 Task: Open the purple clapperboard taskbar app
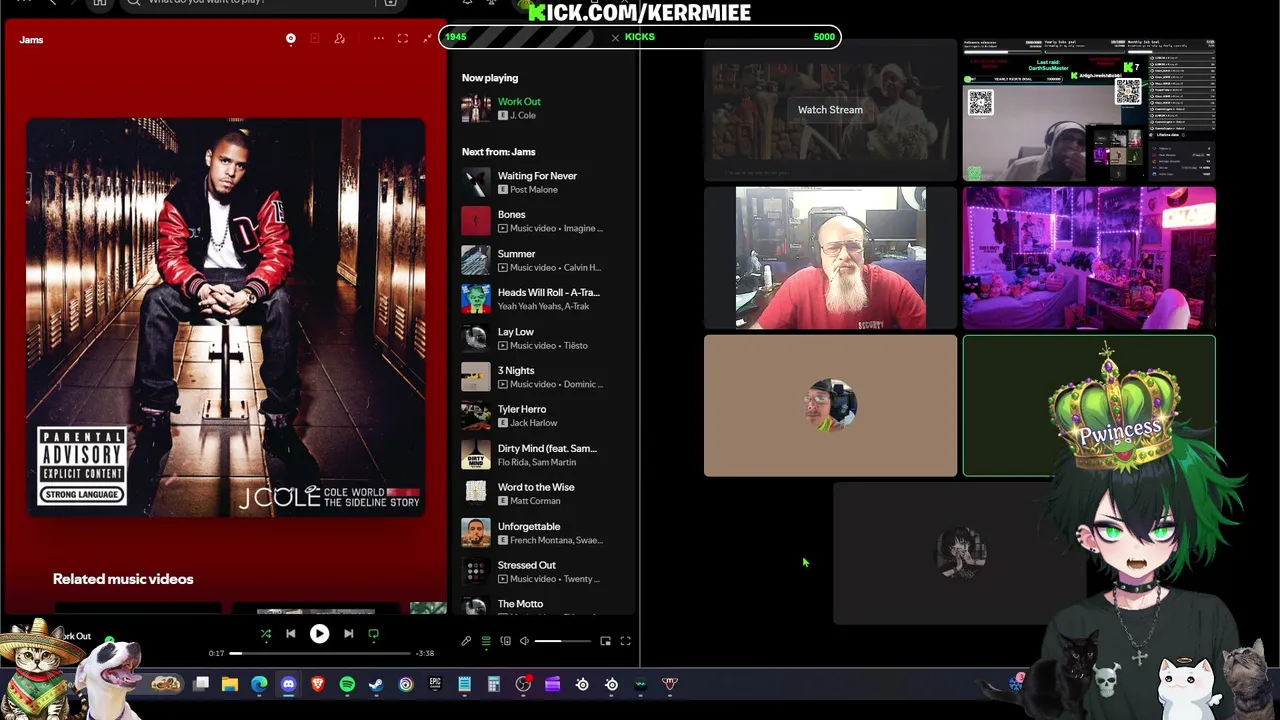click(x=552, y=684)
